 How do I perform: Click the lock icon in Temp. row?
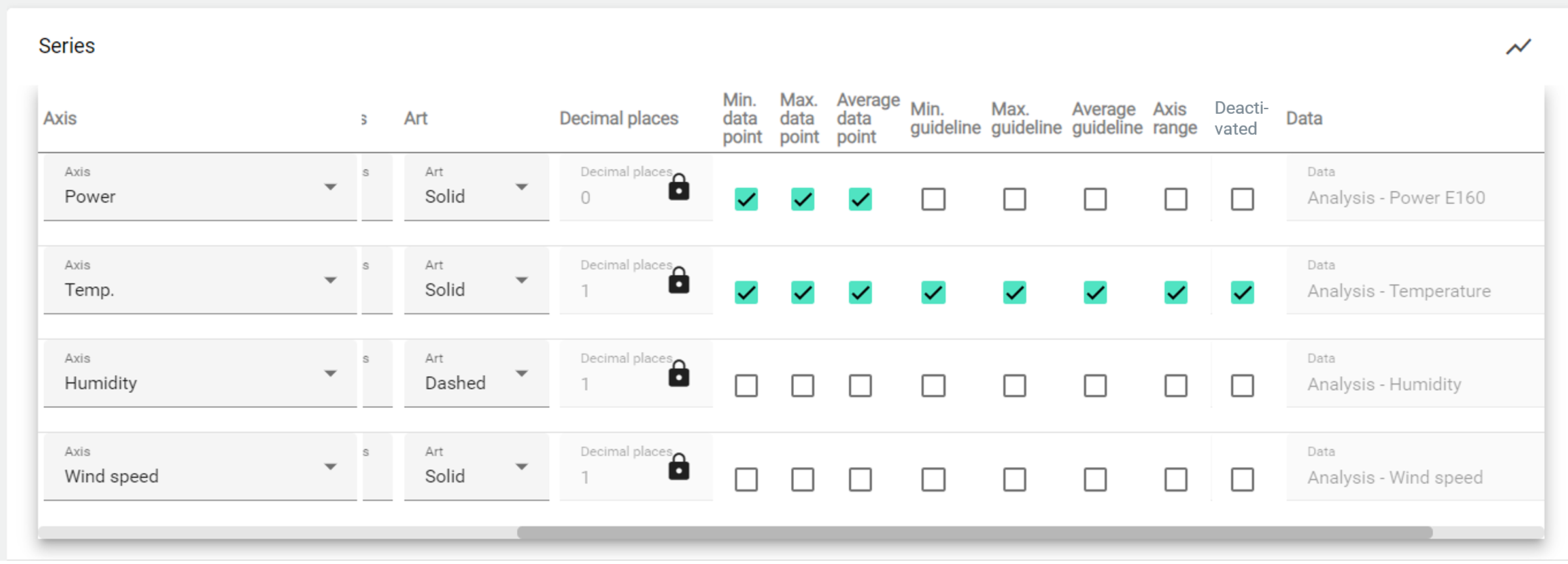click(x=679, y=281)
